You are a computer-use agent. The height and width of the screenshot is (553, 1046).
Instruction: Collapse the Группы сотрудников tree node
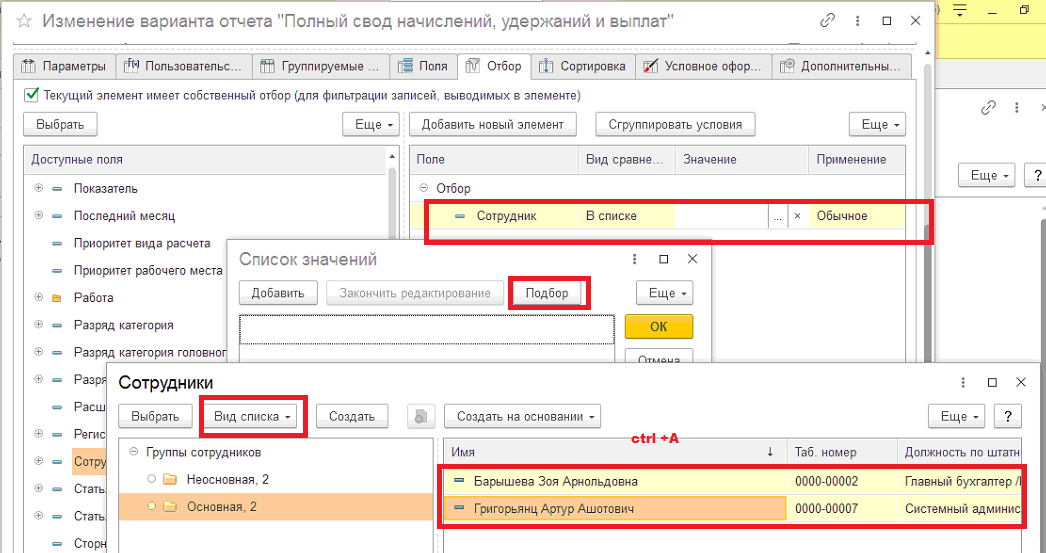[x=132, y=452]
